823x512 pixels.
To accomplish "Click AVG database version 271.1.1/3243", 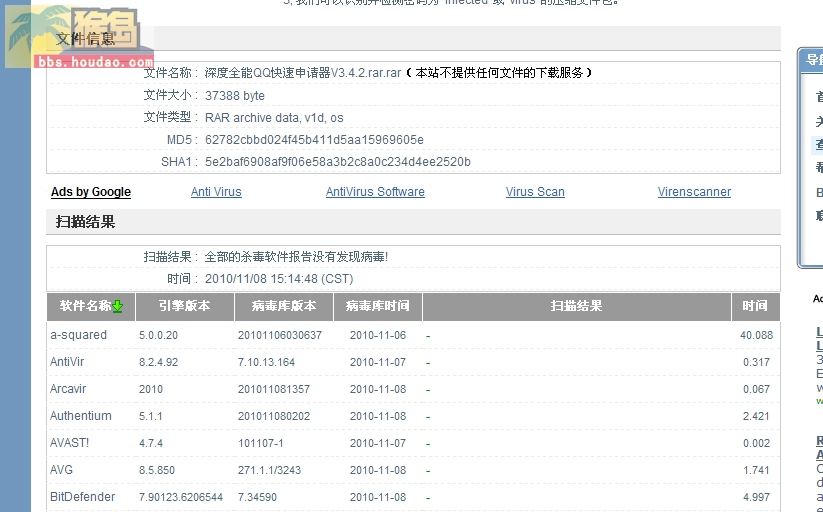I will coord(269,470).
